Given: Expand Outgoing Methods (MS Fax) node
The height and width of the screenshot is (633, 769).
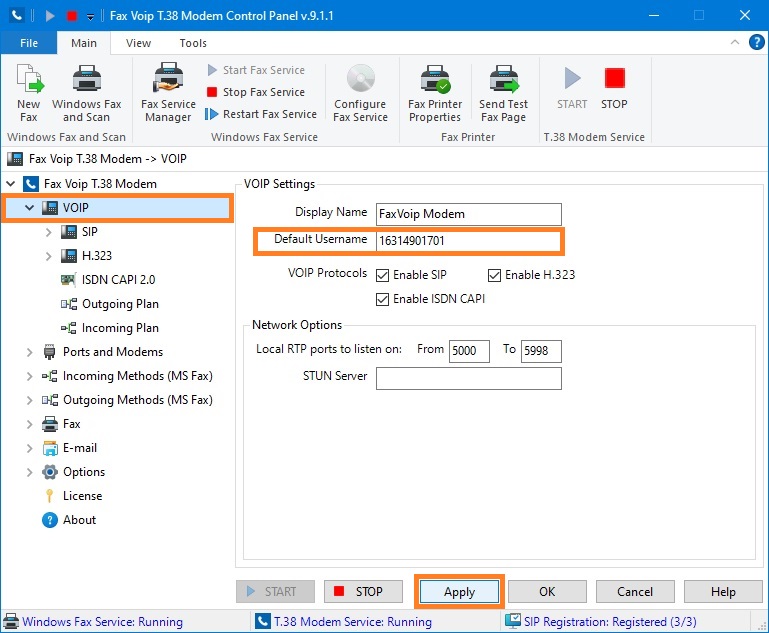Looking at the screenshot, I should pyautogui.click(x=29, y=400).
